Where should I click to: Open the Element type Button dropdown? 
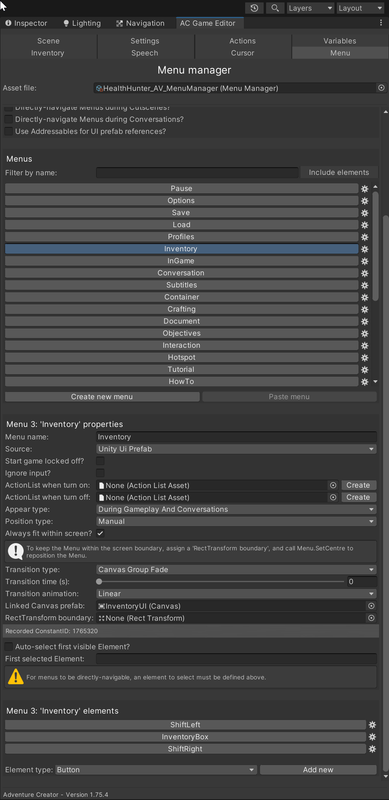(x=155, y=770)
